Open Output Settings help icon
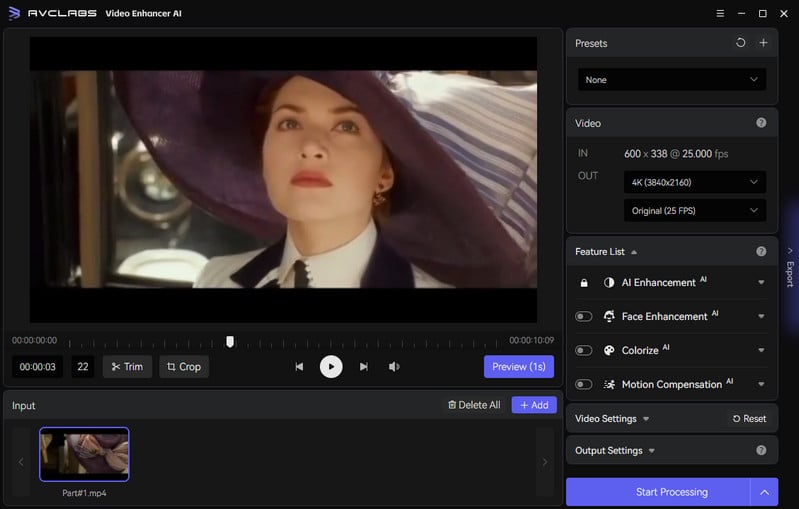This screenshot has height=509, width=799. [x=761, y=450]
